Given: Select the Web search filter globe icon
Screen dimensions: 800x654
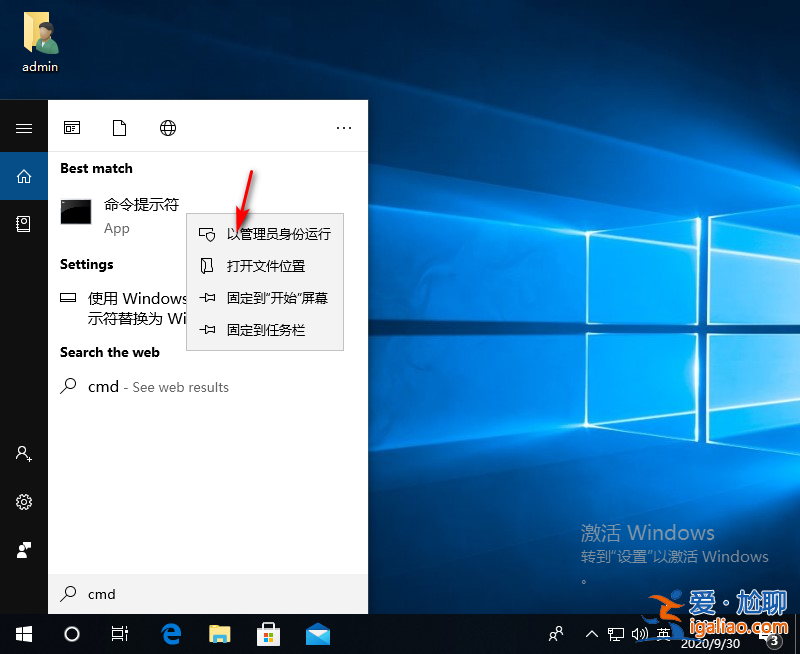Looking at the screenshot, I should click(167, 128).
